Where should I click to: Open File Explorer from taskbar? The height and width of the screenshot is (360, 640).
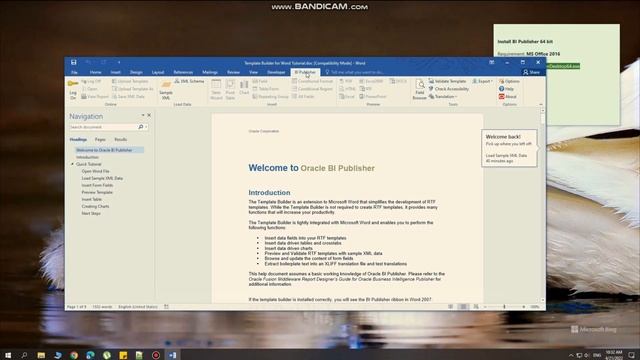coord(41,355)
